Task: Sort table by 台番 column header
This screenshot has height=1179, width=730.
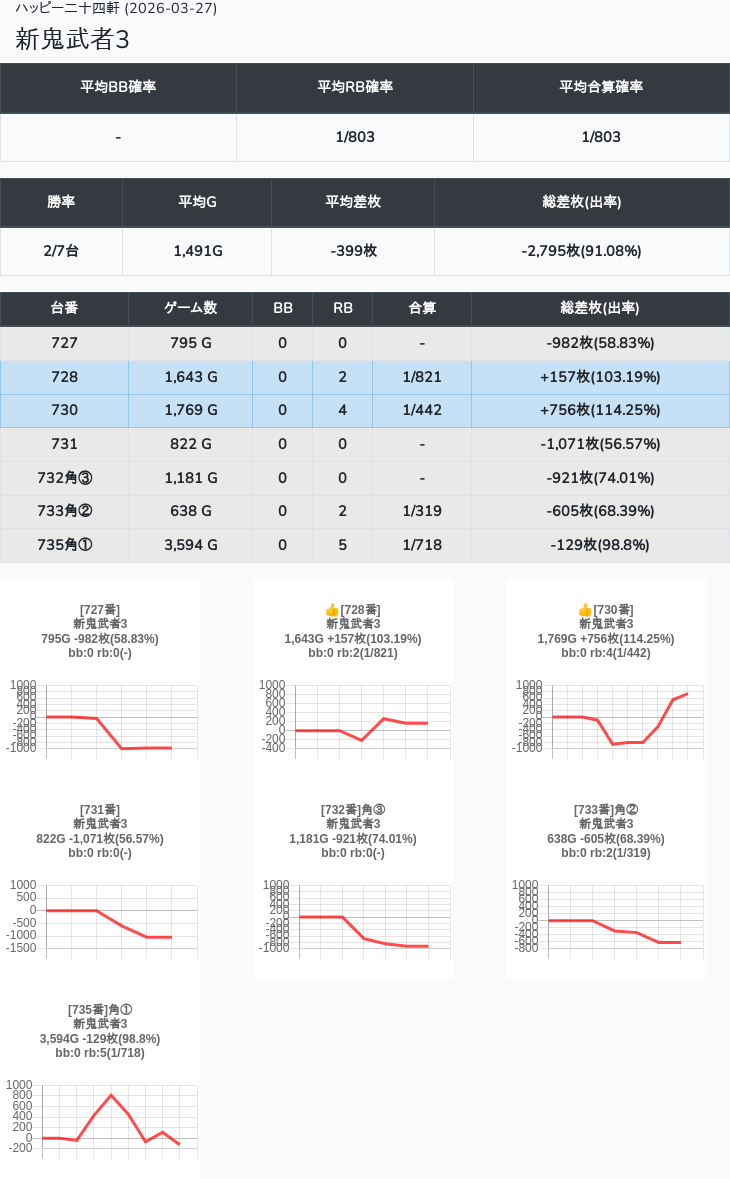Action: tap(64, 308)
